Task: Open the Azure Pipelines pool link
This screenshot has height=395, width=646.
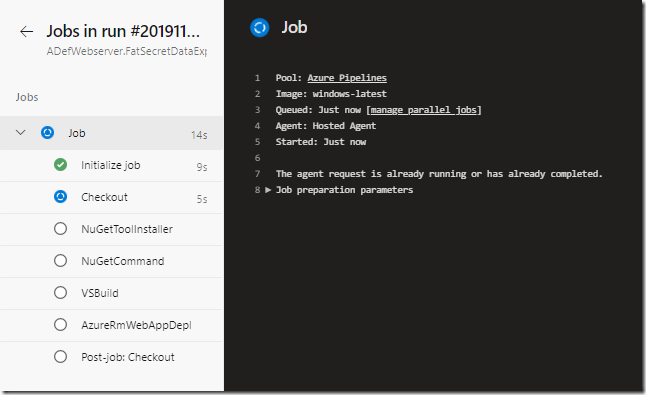Action: 347,78
